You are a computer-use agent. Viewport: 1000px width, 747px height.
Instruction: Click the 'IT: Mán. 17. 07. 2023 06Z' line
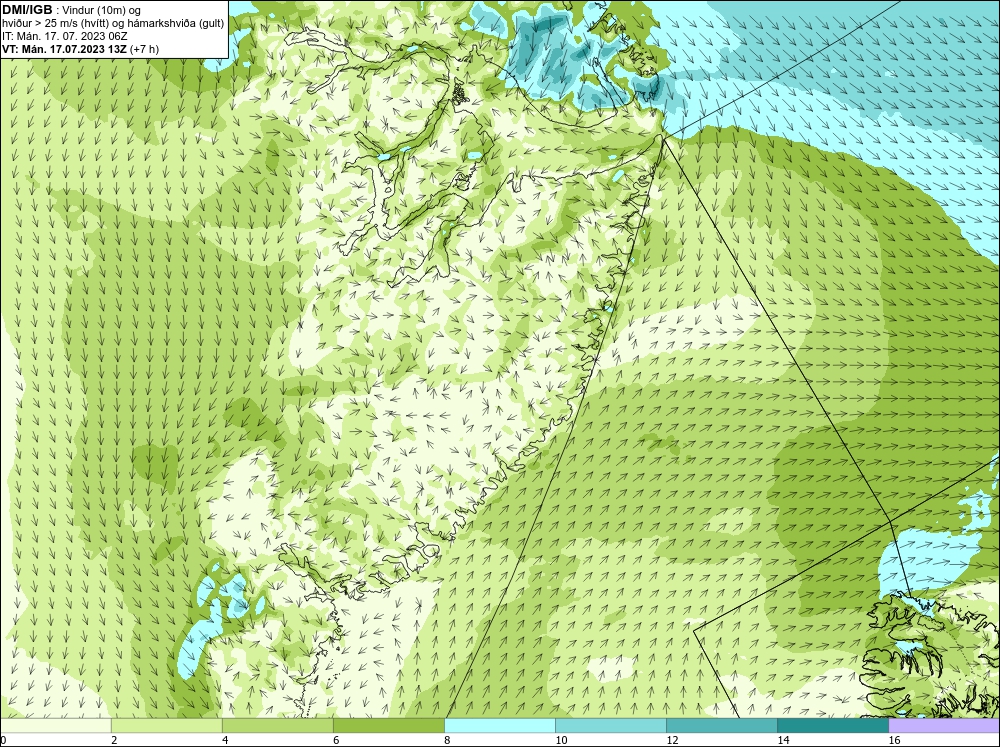click(65, 36)
